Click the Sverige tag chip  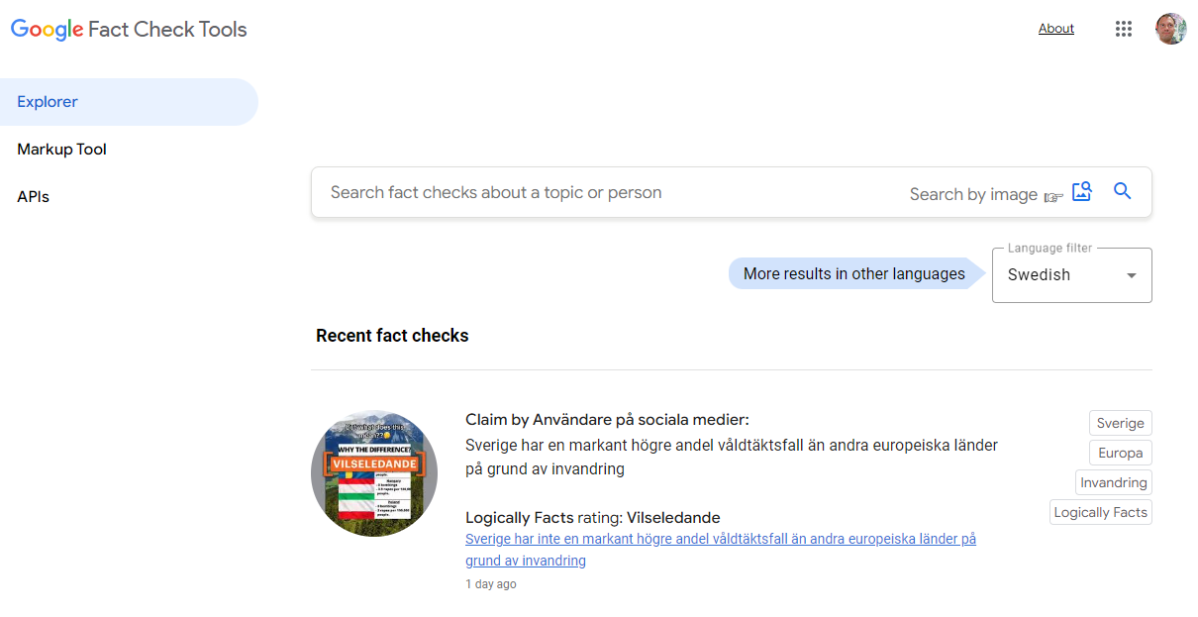click(1120, 423)
